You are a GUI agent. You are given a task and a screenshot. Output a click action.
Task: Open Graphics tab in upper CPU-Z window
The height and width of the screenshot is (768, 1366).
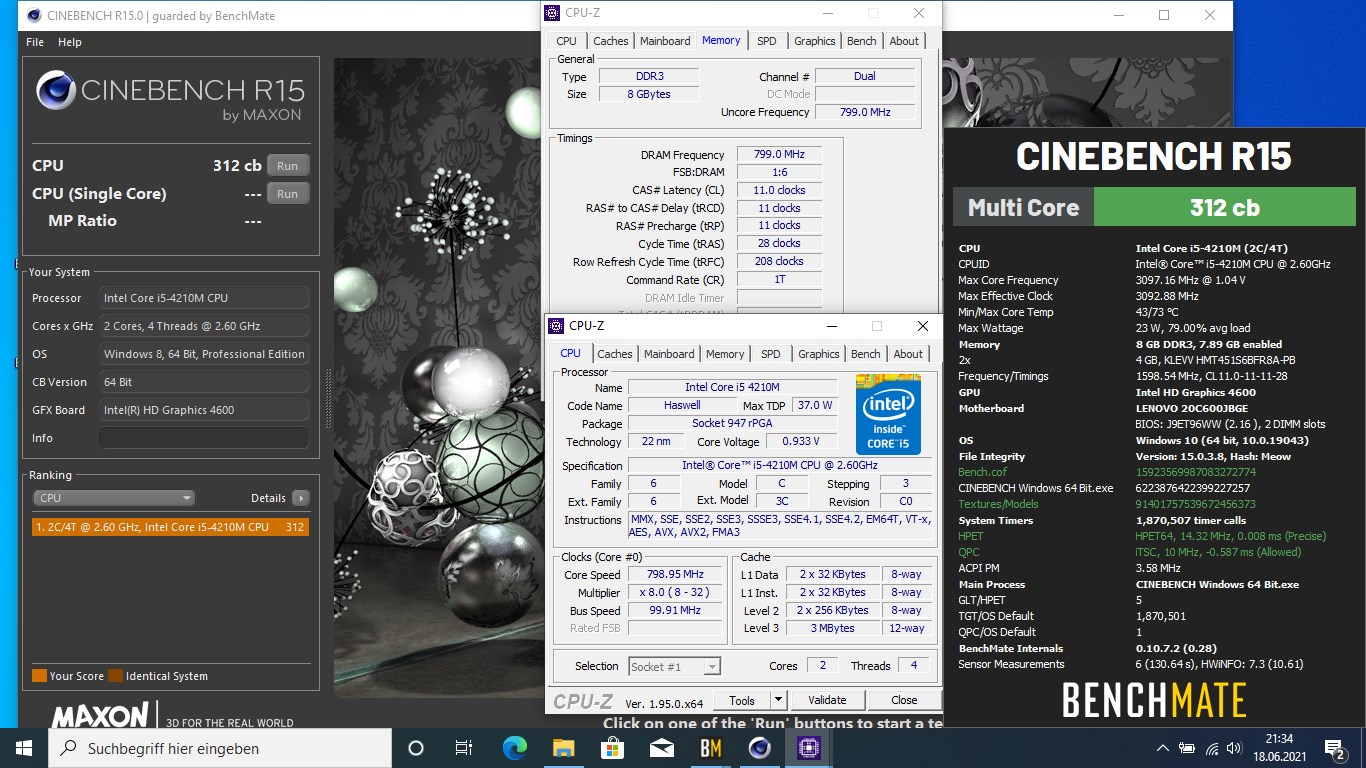815,41
